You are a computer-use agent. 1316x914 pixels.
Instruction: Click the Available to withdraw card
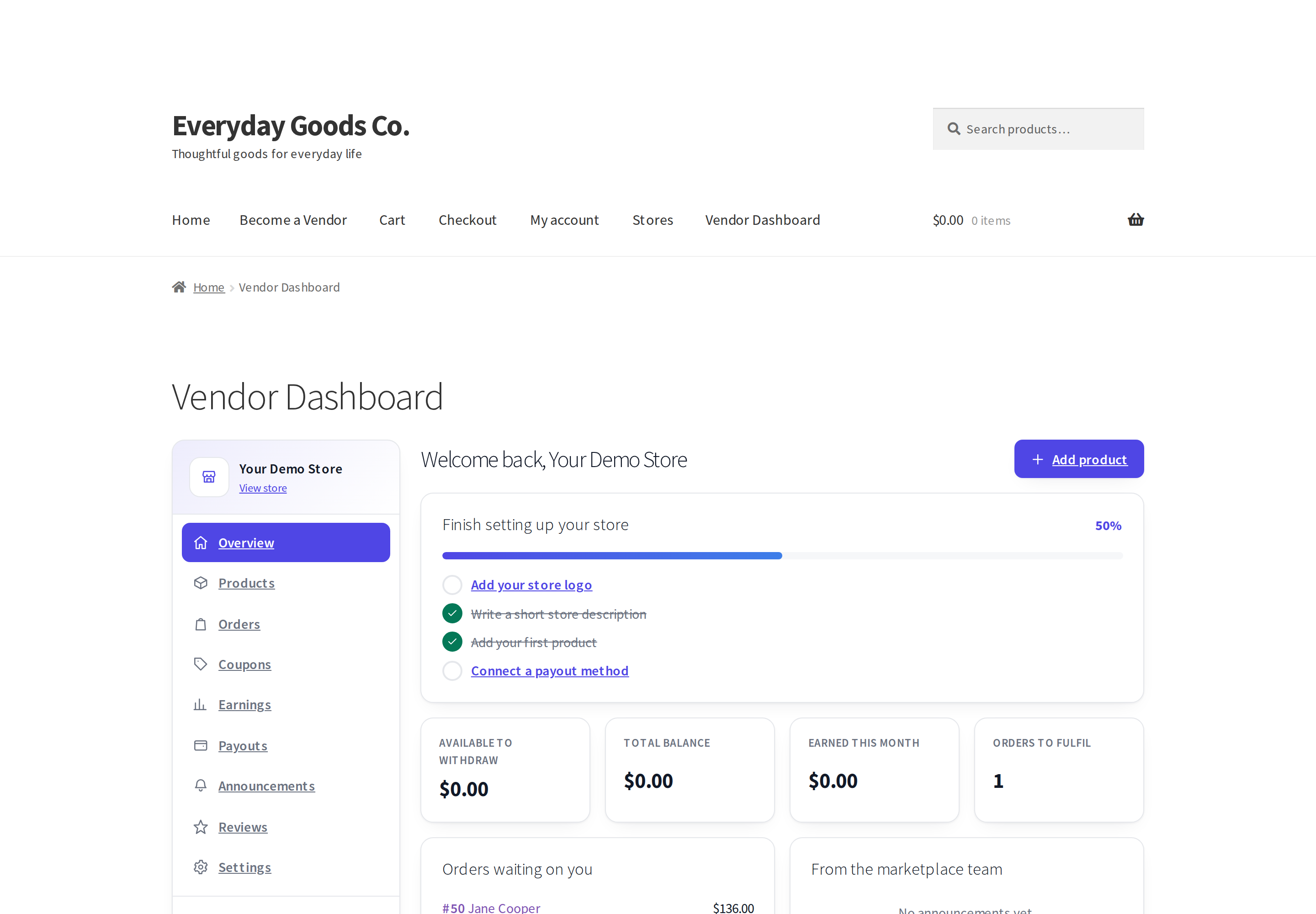[x=505, y=770]
